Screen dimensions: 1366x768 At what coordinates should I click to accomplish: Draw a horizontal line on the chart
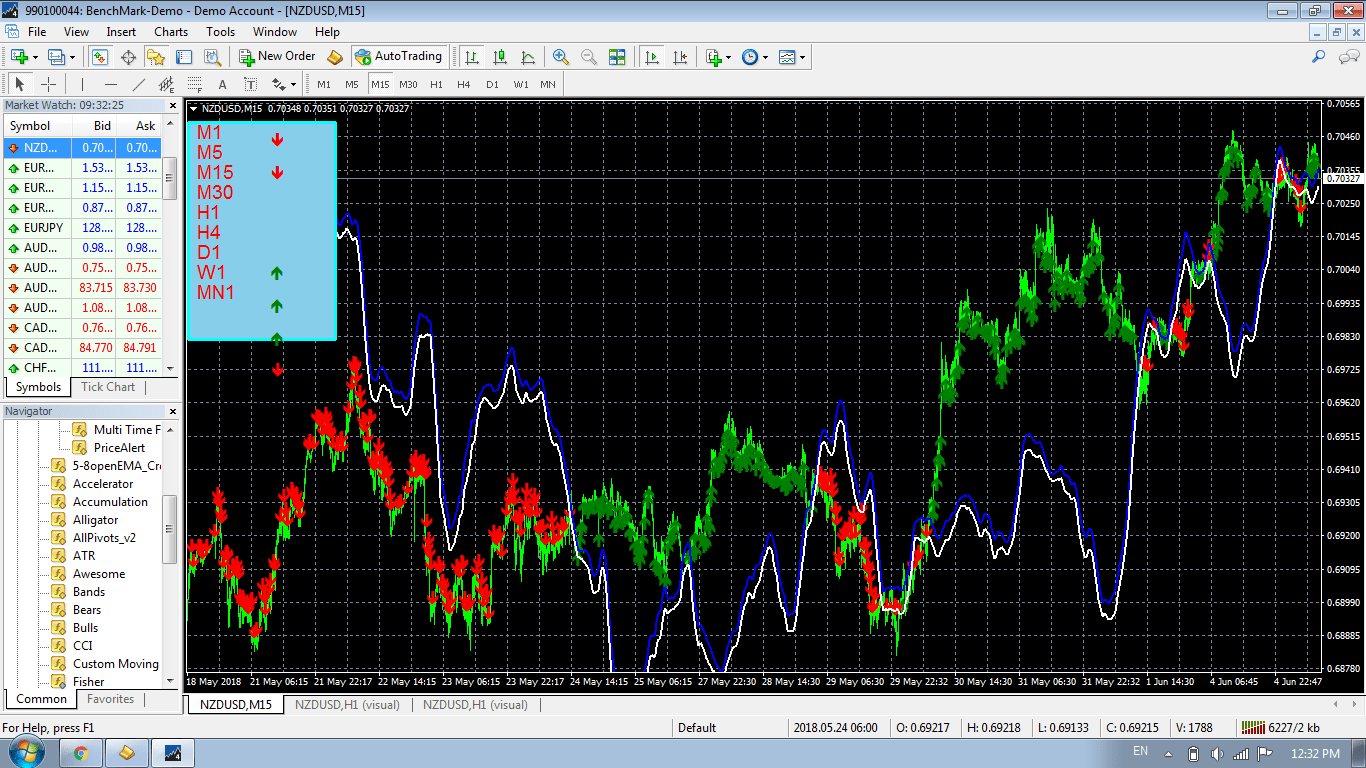click(110, 84)
